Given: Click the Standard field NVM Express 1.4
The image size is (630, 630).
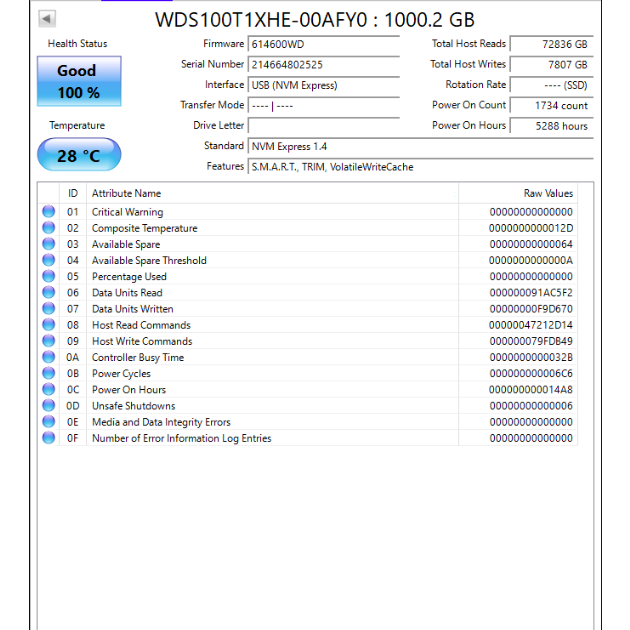Looking at the screenshot, I should (x=421, y=146).
